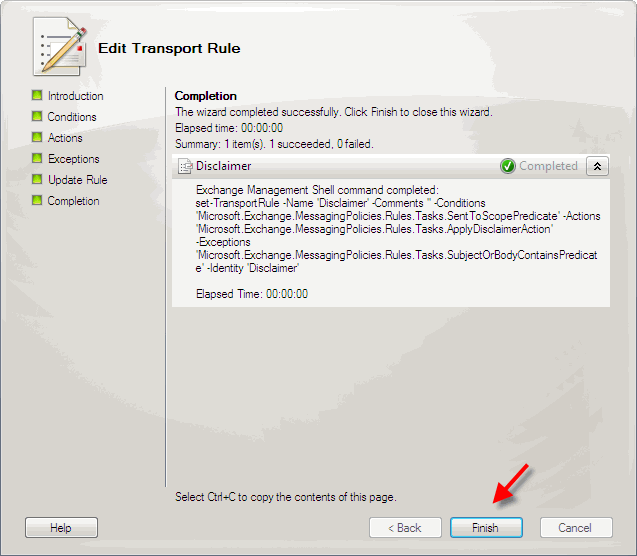Click the Completed status label
Screen dimensions: 637x556
[x=548, y=166]
